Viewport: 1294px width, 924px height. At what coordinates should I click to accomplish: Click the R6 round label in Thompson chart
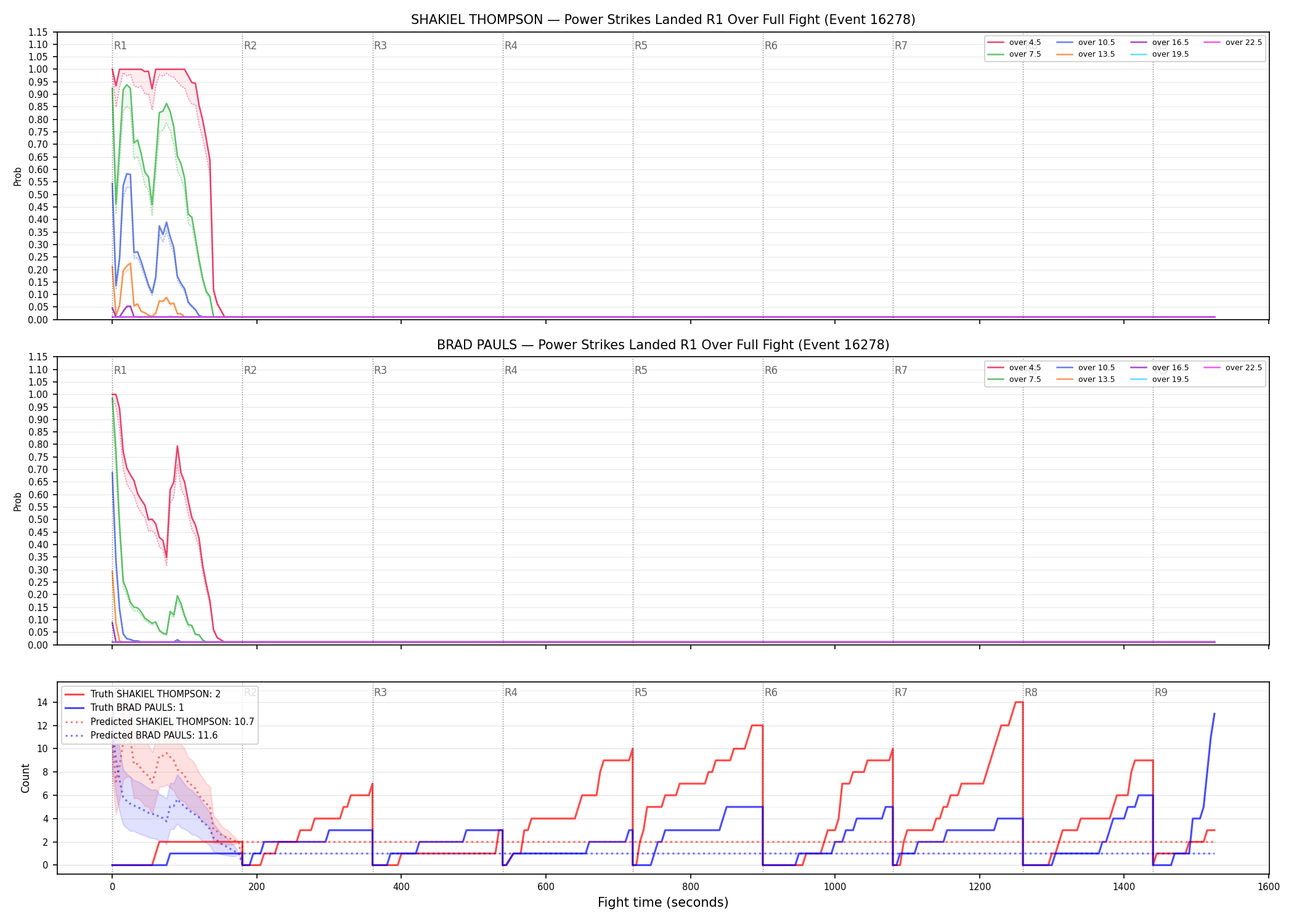click(771, 46)
